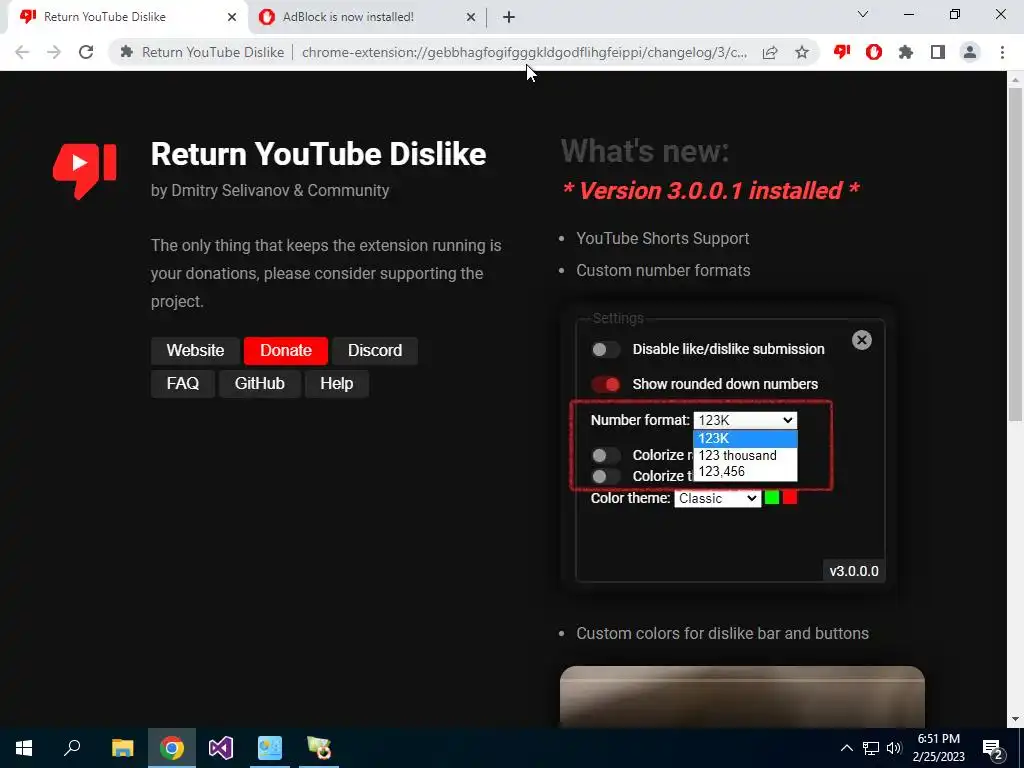Reload the current page
The width and height of the screenshot is (1024, 768).
tap(86, 52)
